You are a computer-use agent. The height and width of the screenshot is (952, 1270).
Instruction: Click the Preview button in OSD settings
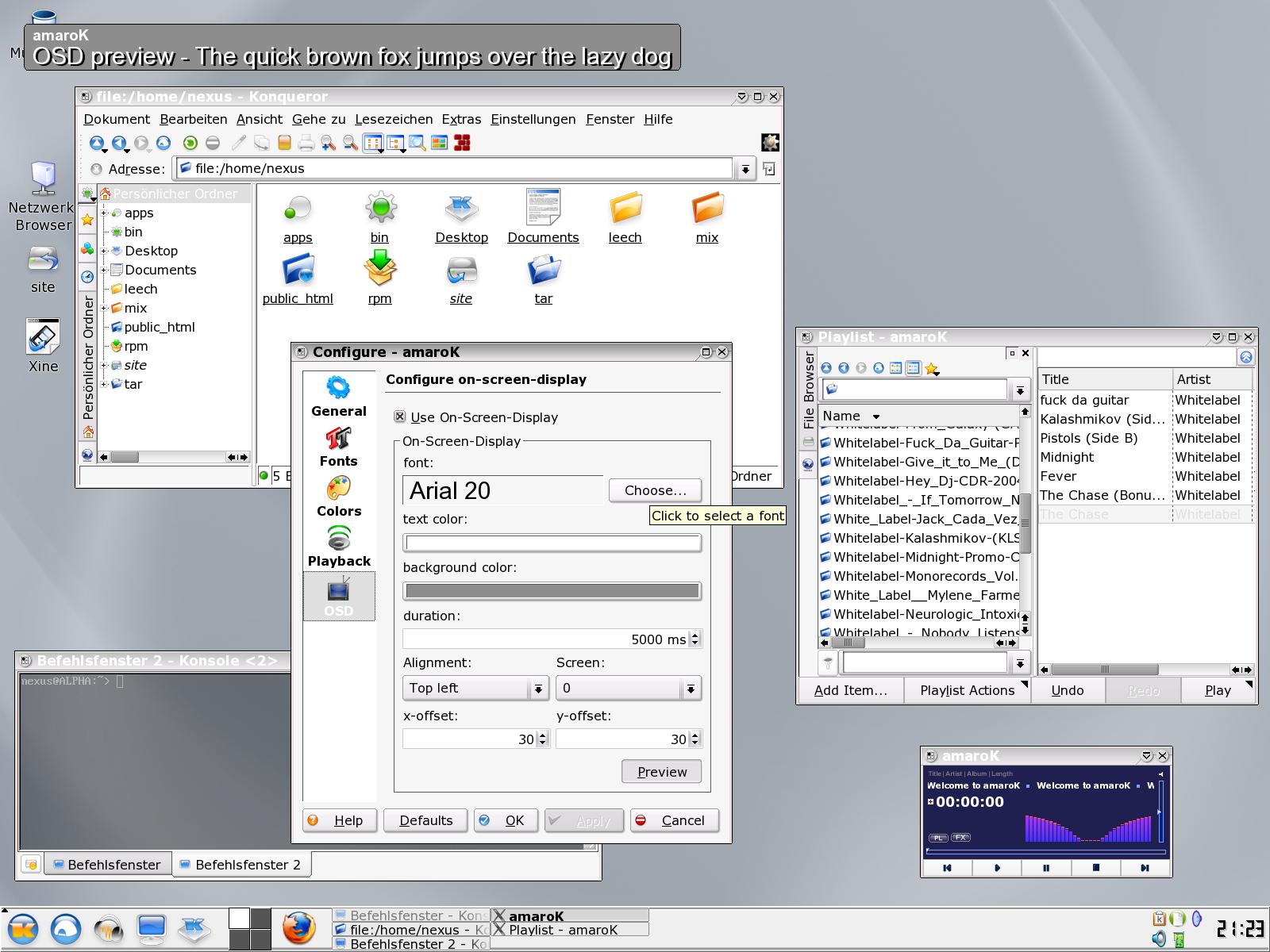click(662, 772)
